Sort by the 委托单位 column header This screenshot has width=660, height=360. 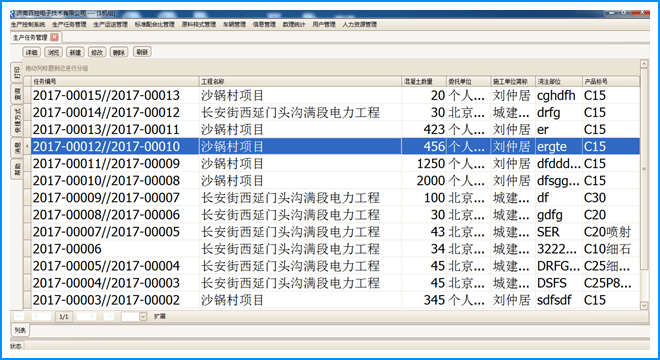pyautogui.click(x=468, y=81)
